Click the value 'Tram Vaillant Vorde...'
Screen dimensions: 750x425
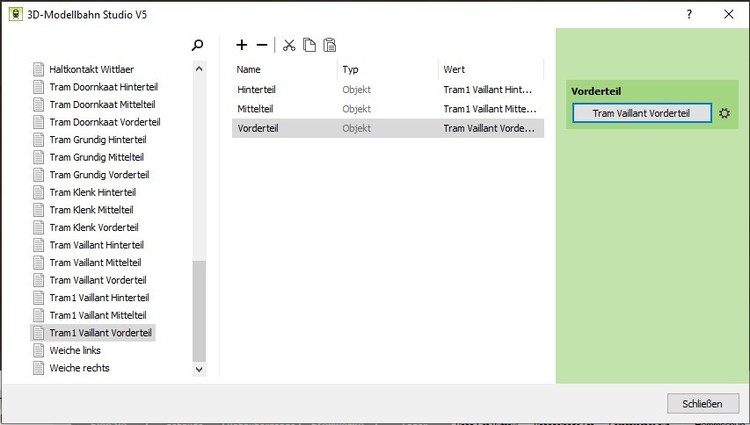(x=489, y=128)
